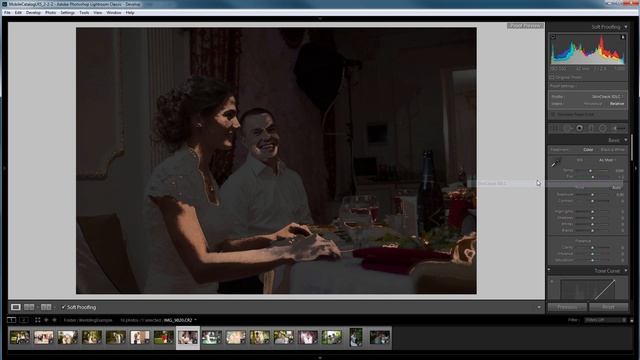Show the top module panel arrow
This screenshot has width=640, height=360.
click(320, 18)
